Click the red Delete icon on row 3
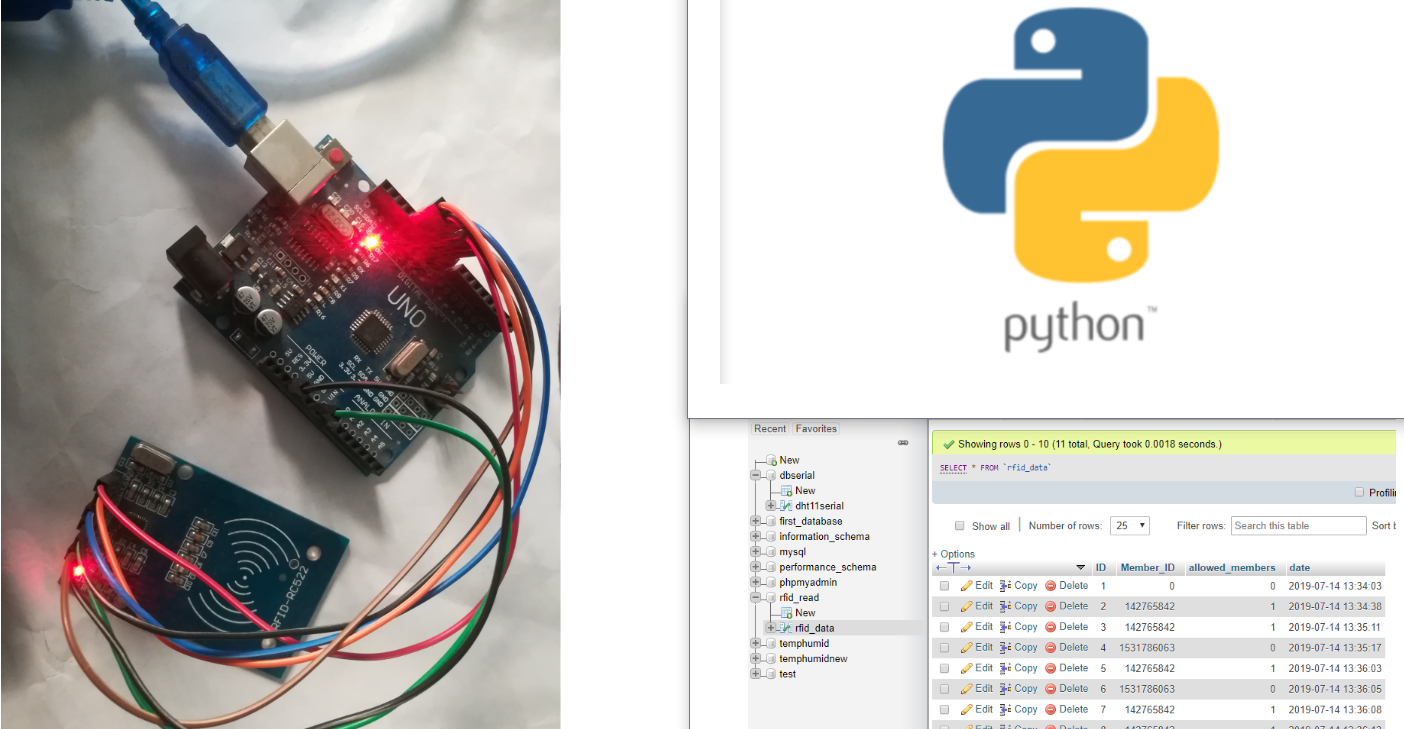1404x729 pixels. (x=1051, y=626)
